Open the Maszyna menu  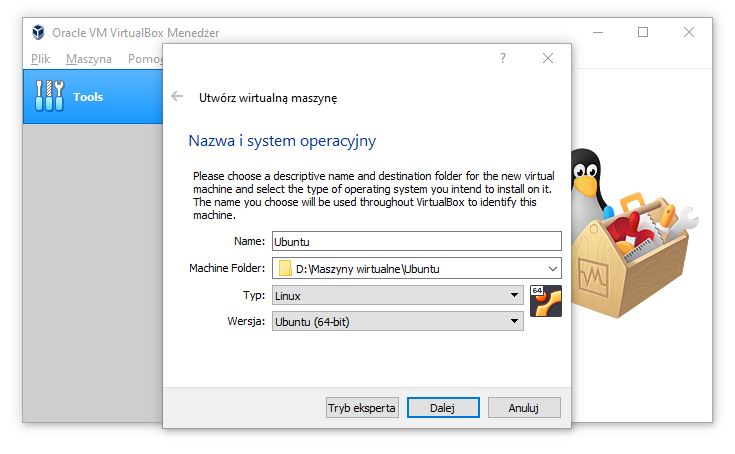pyautogui.click(x=89, y=59)
